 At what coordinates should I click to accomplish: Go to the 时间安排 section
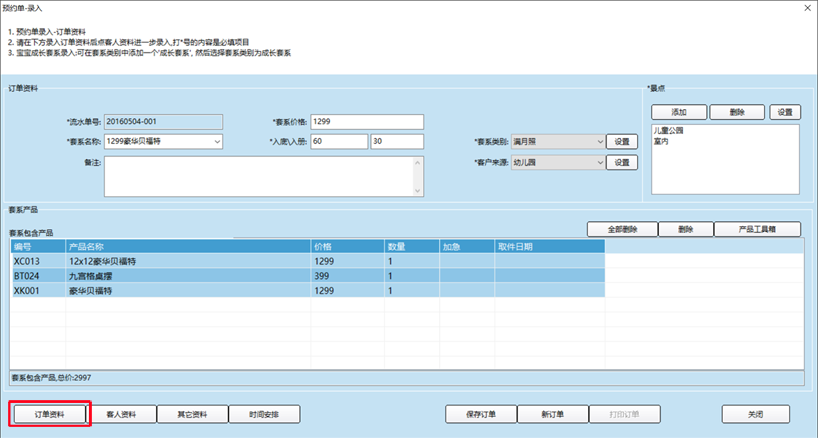264,414
